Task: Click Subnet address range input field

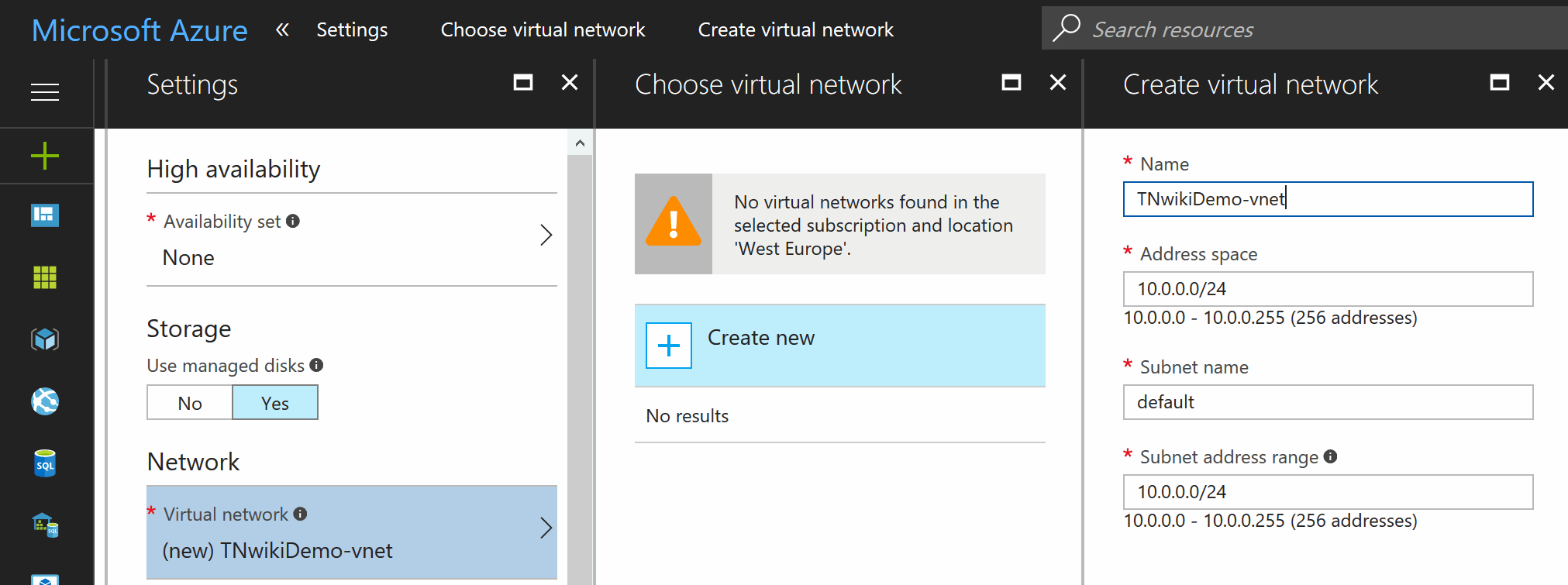Action: tap(1328, 492)
